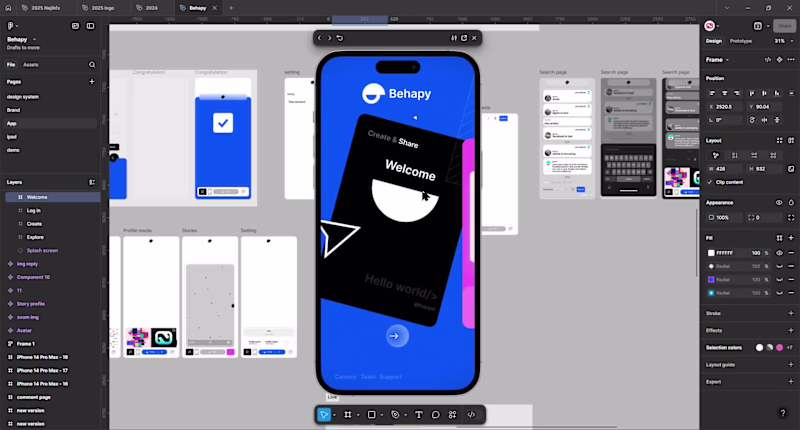Create component icon in Frame header
800x430 pixels.
780,60
